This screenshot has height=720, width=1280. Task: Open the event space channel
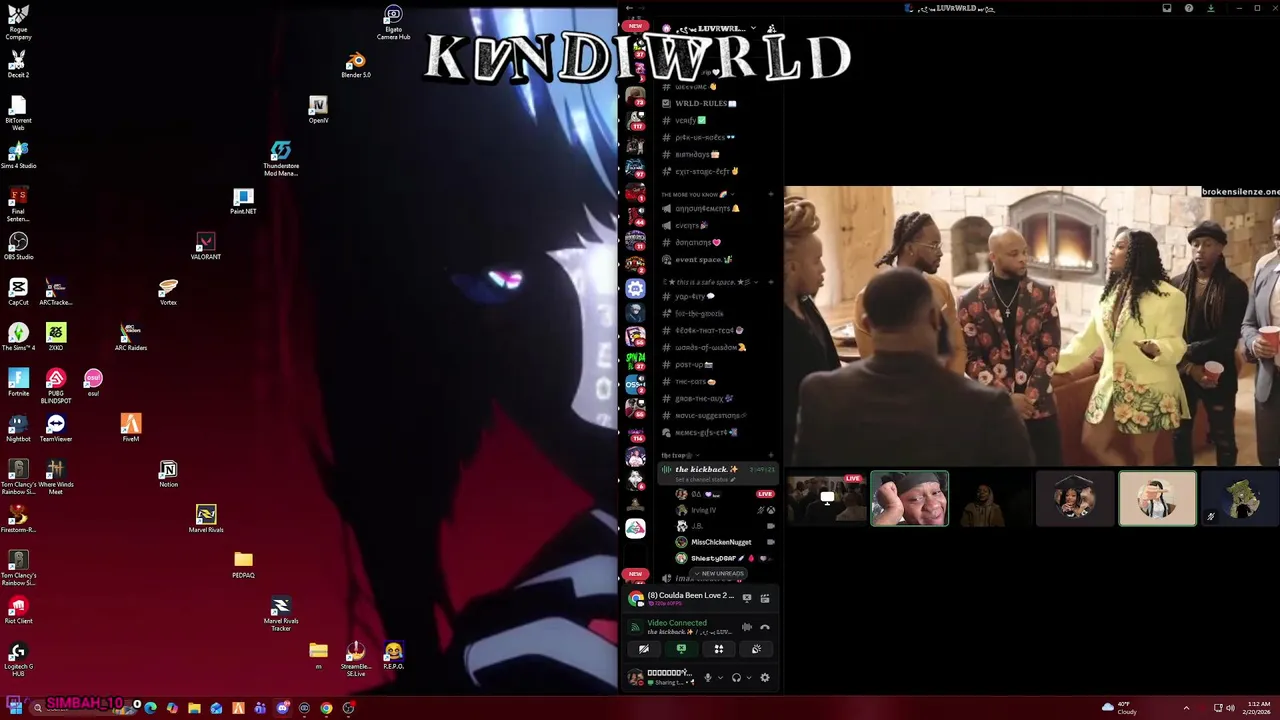(703, 259)
